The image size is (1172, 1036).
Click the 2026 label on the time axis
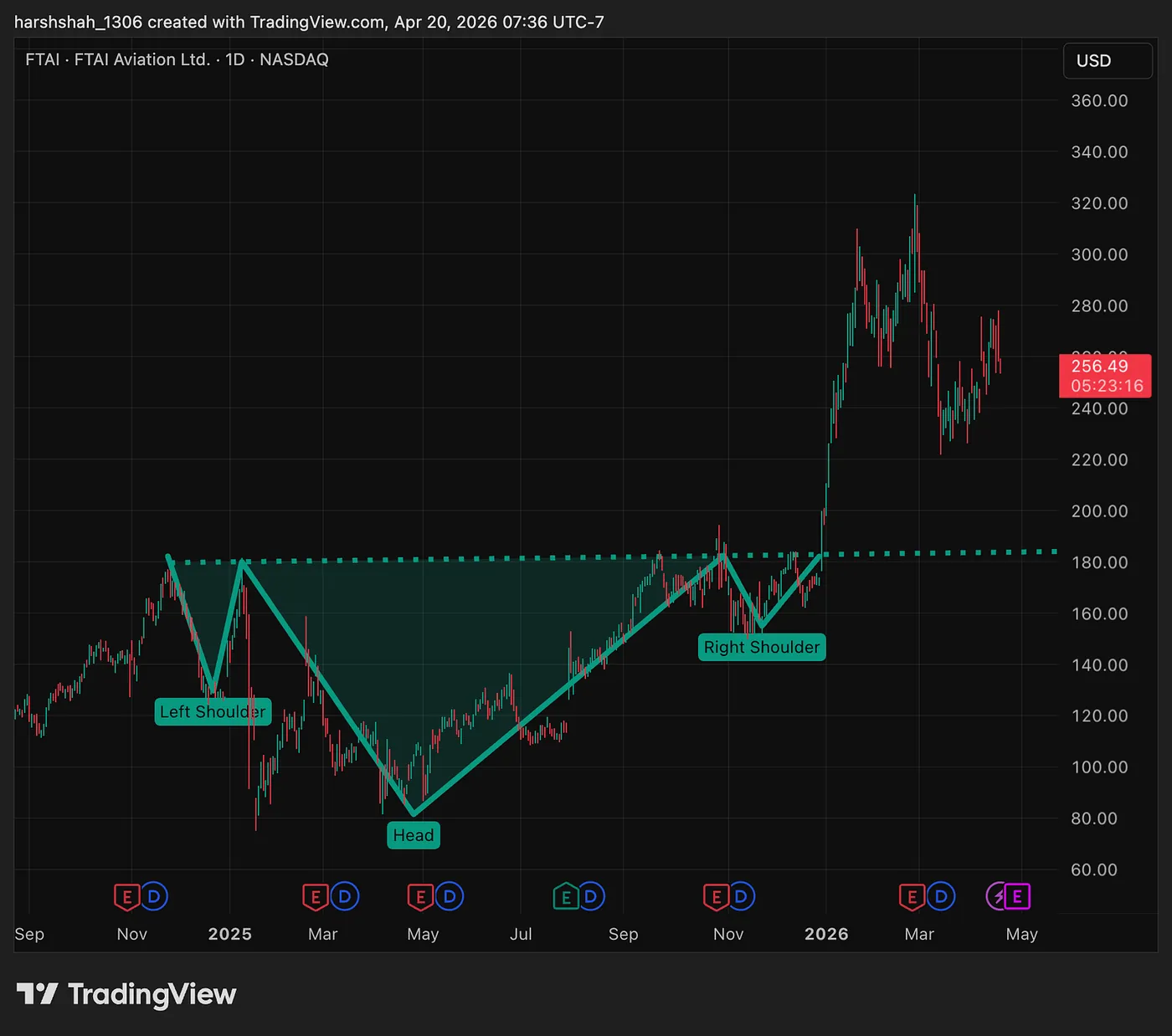click(x=826, y=934)
